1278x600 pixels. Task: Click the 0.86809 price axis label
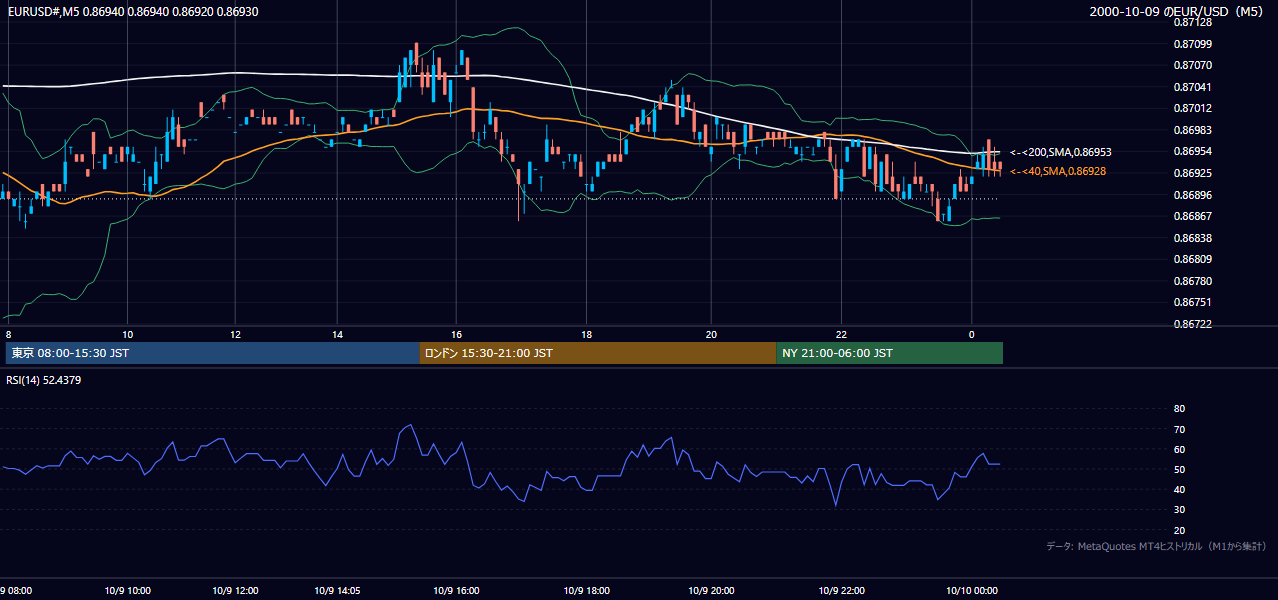(x=1192, y=259)
